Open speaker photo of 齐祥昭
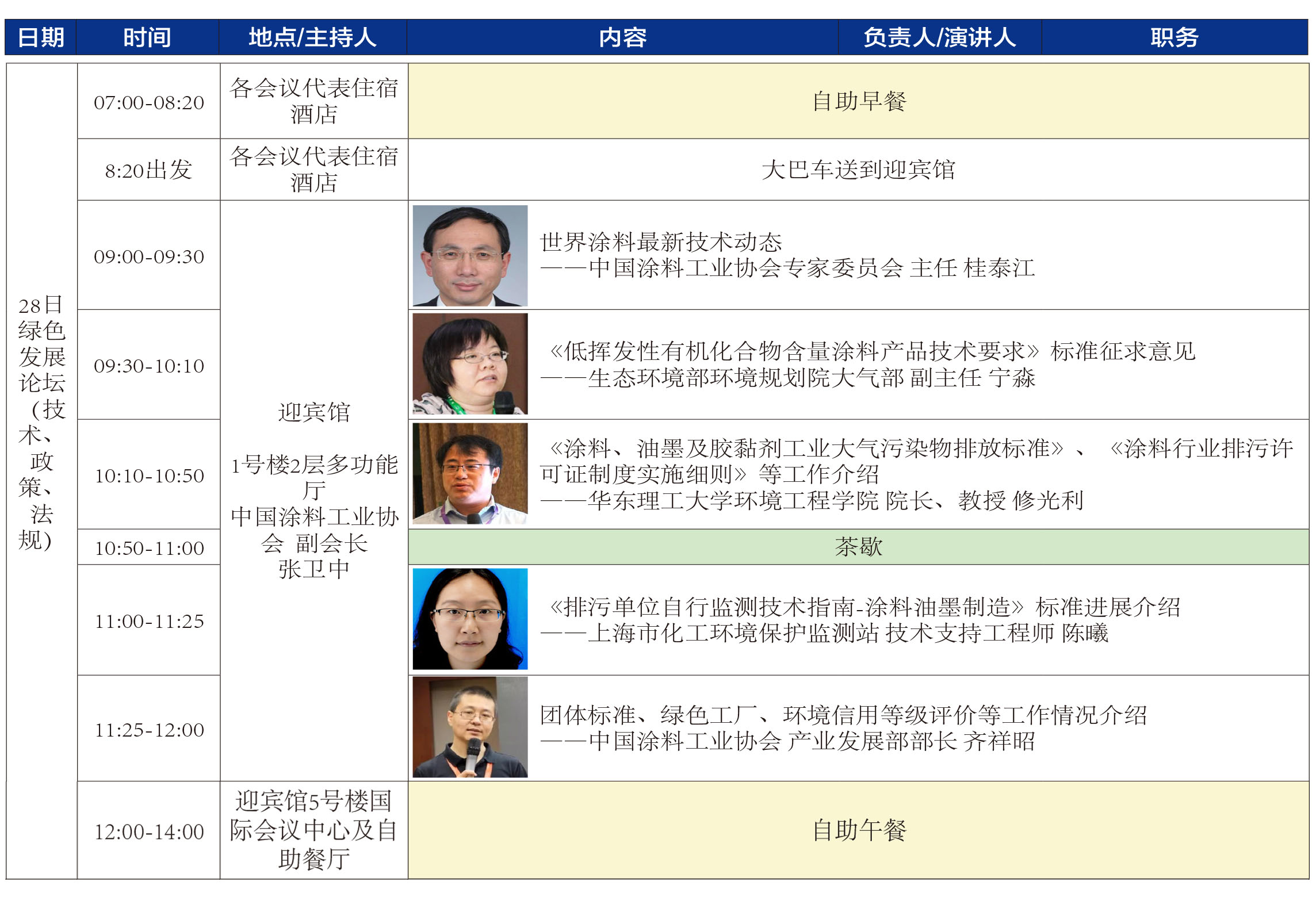1316x897 pixels. pos(470,727)
